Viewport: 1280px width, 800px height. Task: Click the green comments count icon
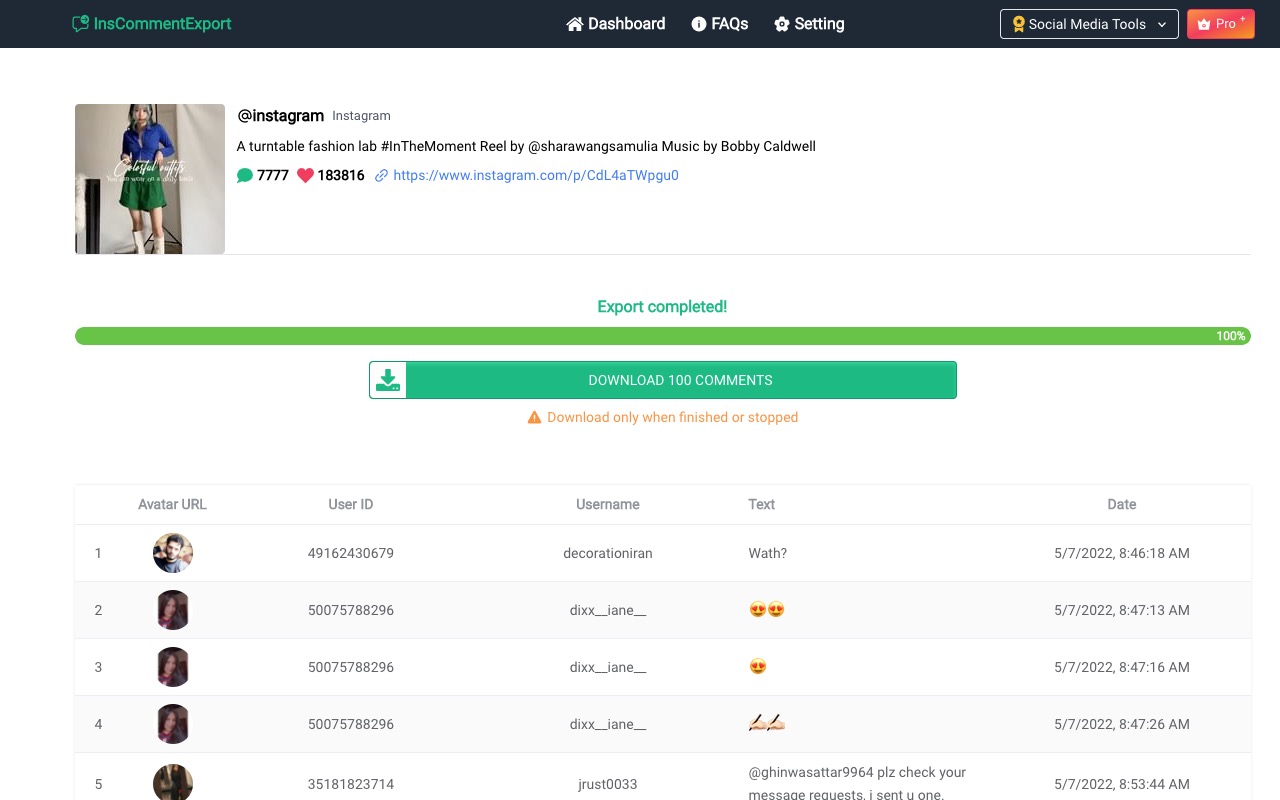coord(245,175)
